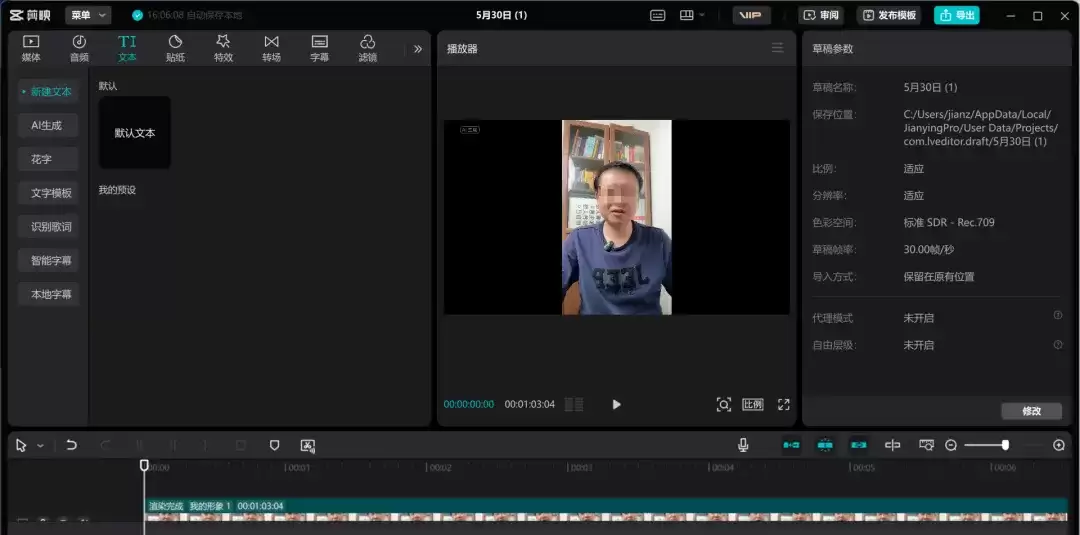Open 文字模板 in the sidebar
The width and height of the screenshot is (1080, 535).
(48, 193)
